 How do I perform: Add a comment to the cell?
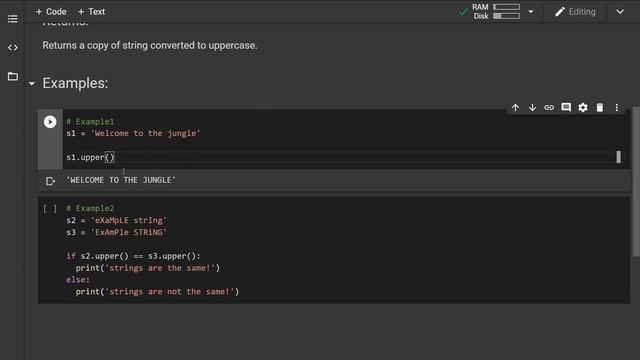(566, 107)
